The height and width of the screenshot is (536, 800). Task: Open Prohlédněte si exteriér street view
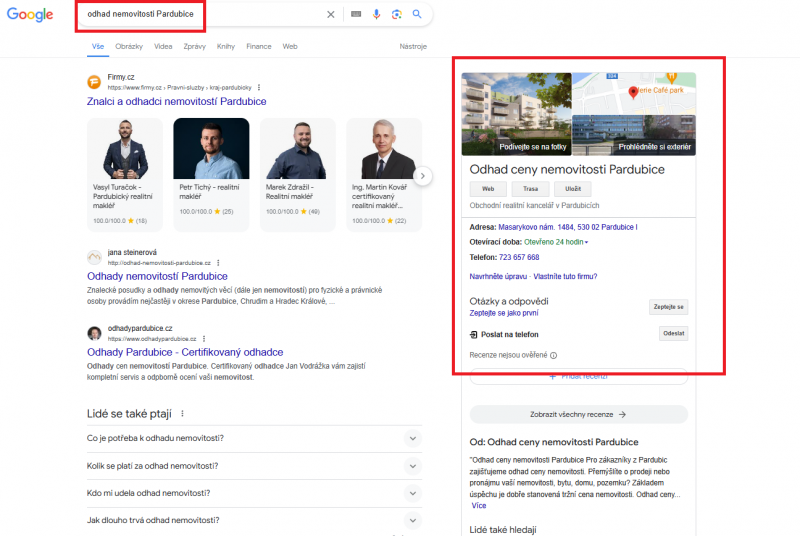point(634,135)
